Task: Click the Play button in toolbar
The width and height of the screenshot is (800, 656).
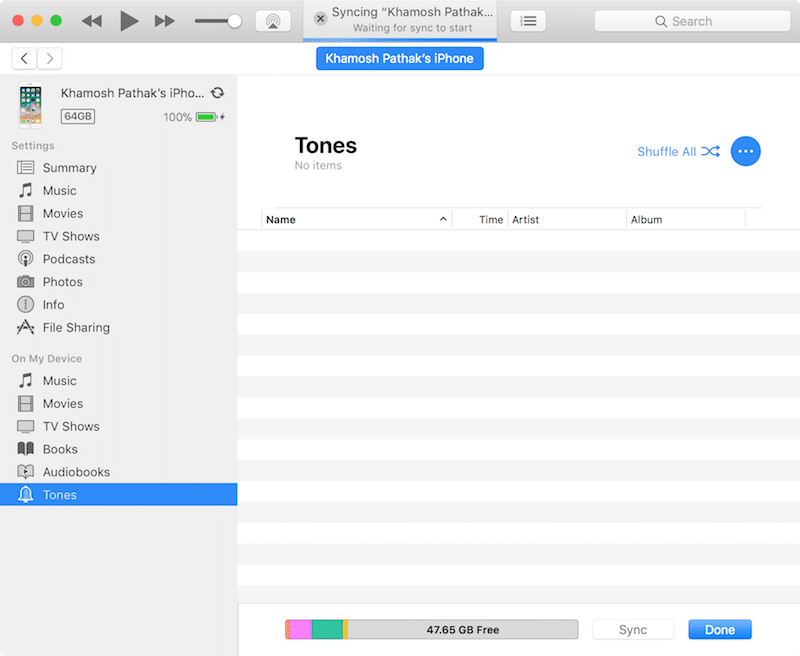Action: coord(129,21)
